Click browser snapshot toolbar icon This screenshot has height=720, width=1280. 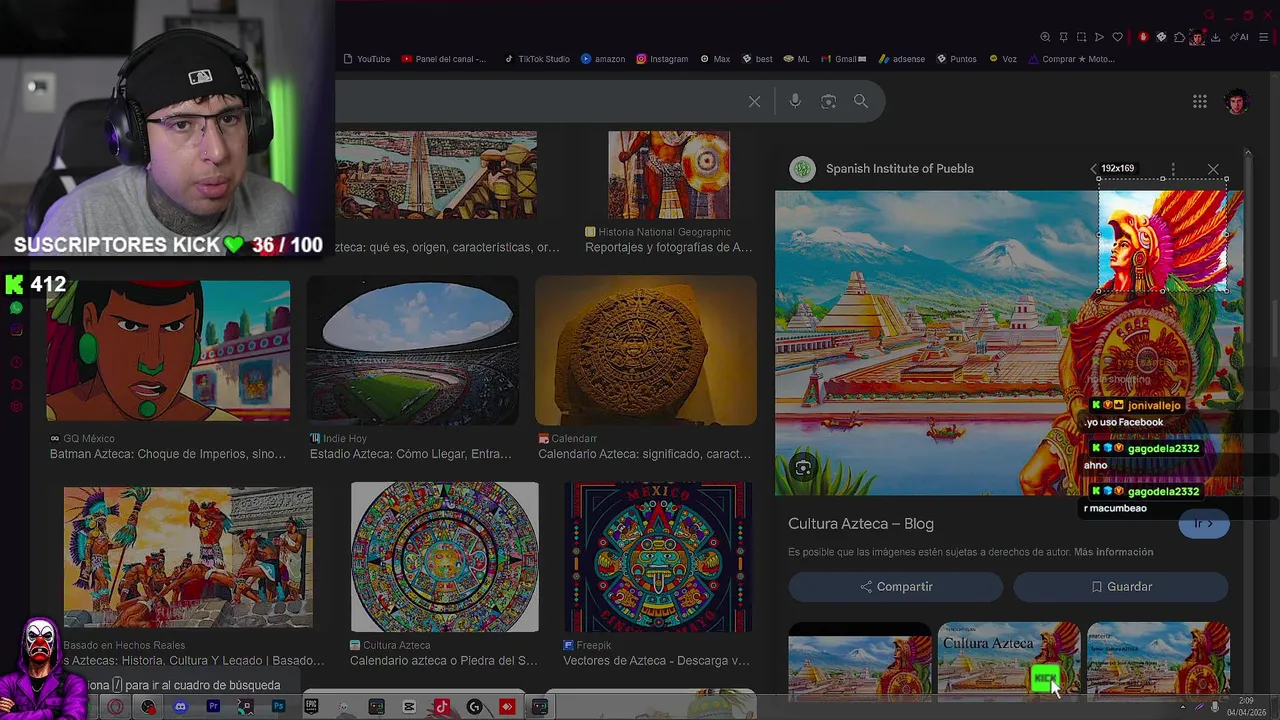[1081, 37]
